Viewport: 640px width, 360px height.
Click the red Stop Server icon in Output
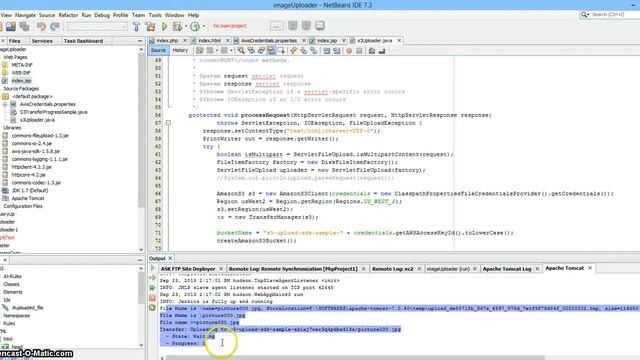click(152, 298)
